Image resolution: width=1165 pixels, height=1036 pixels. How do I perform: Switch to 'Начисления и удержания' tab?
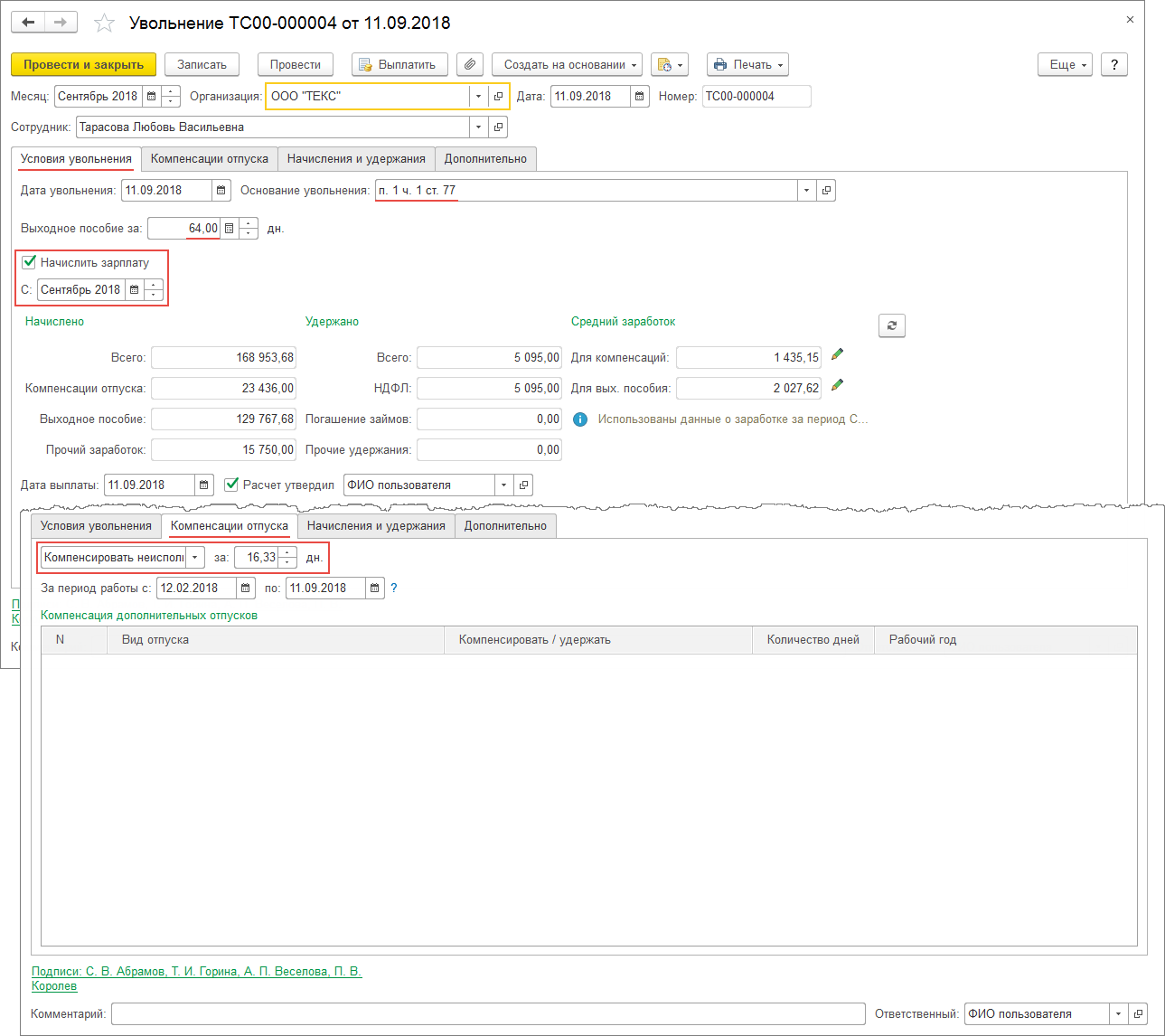[x=356, y=159]
